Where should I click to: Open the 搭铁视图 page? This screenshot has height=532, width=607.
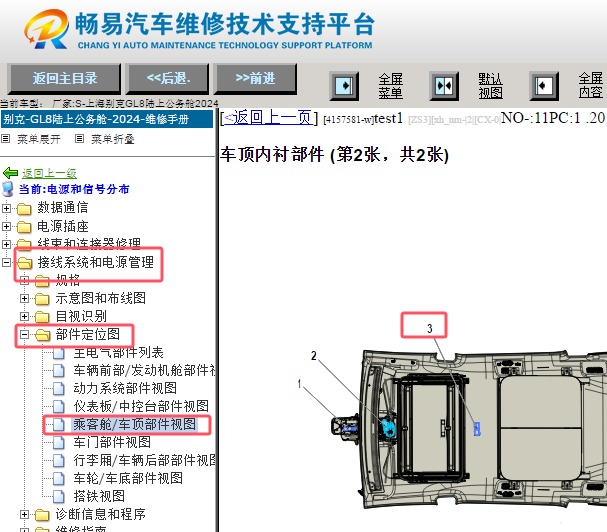coord(99,496)
